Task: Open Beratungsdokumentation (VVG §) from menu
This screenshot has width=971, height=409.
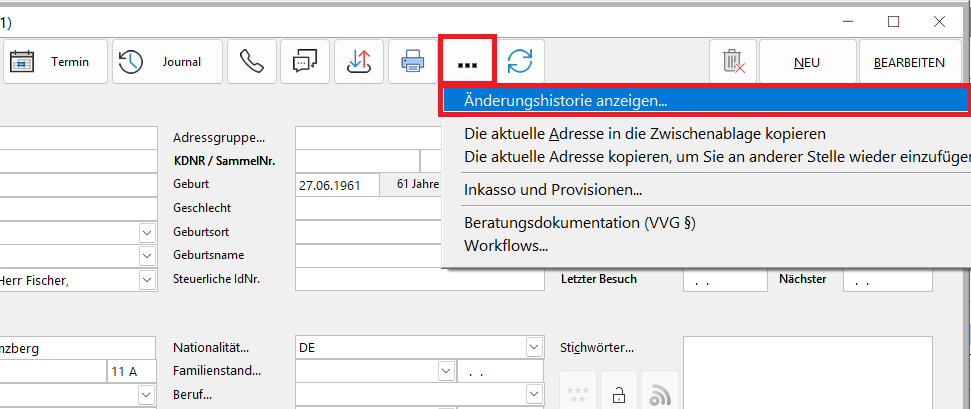Action: 579,222
